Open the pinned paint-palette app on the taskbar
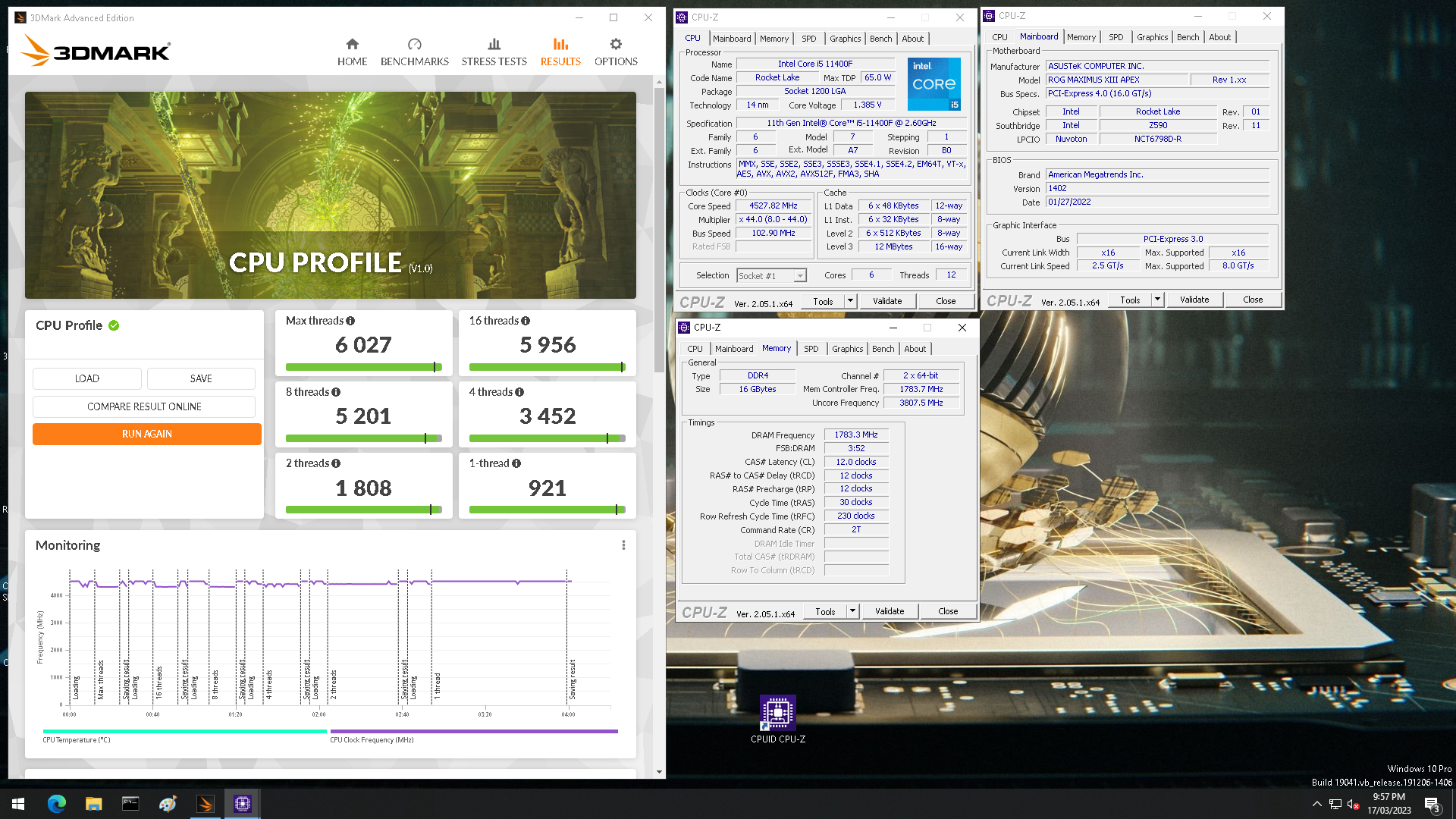Viewport: 1456px width, 819px height. (x=168, y=804)
